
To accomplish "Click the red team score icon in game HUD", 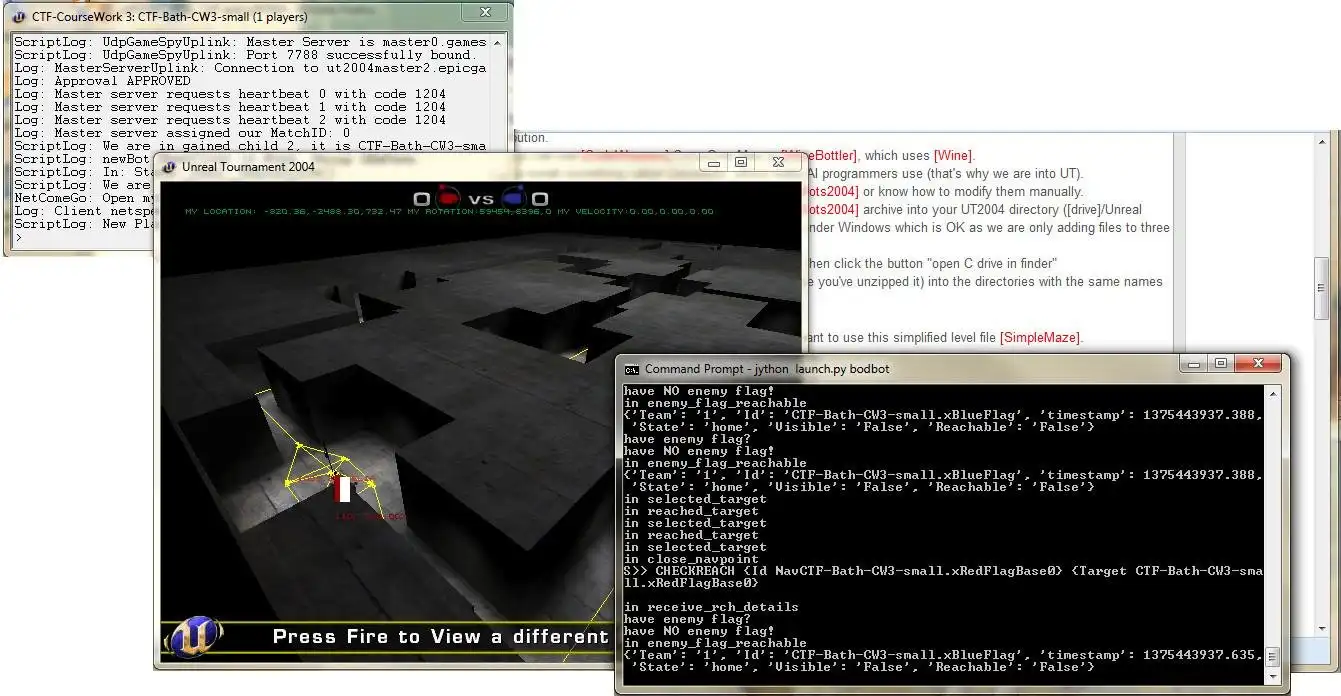I will [x=447, y=198].
